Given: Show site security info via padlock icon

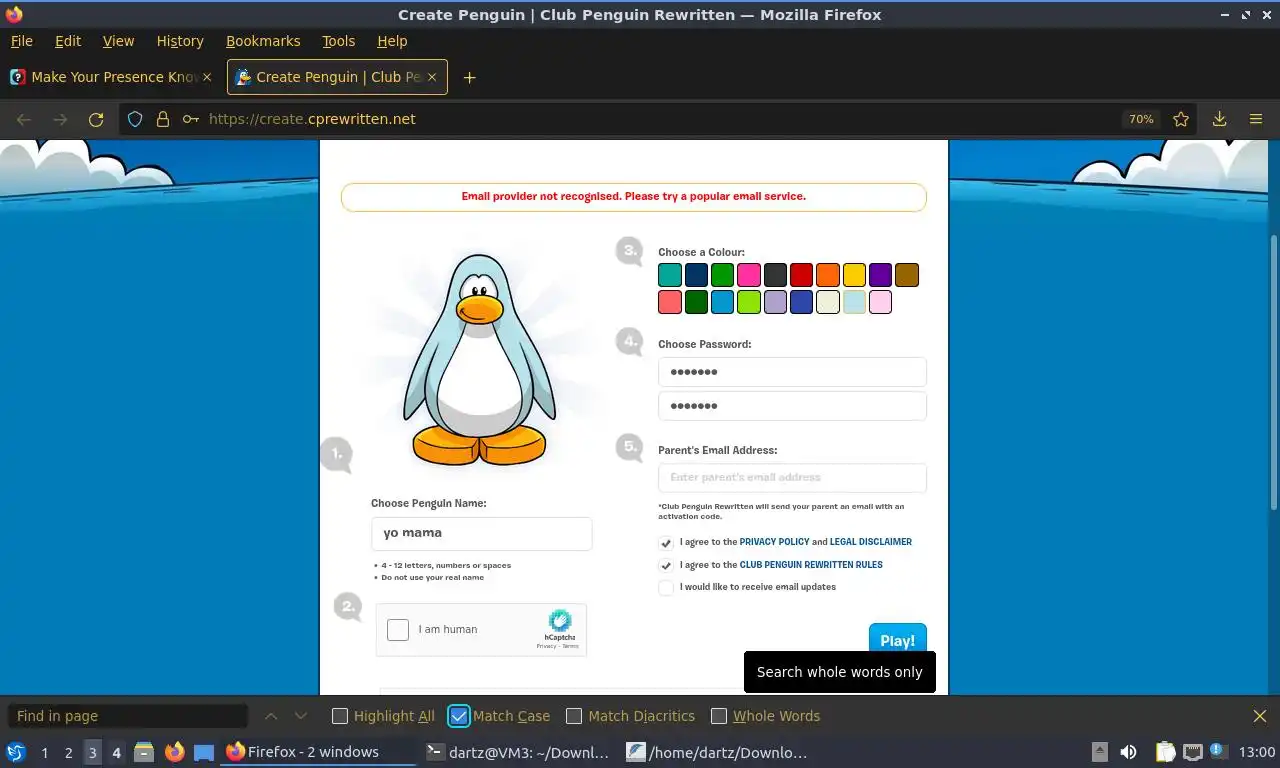Looking at the screenshot, I should (x=163, y=119).
